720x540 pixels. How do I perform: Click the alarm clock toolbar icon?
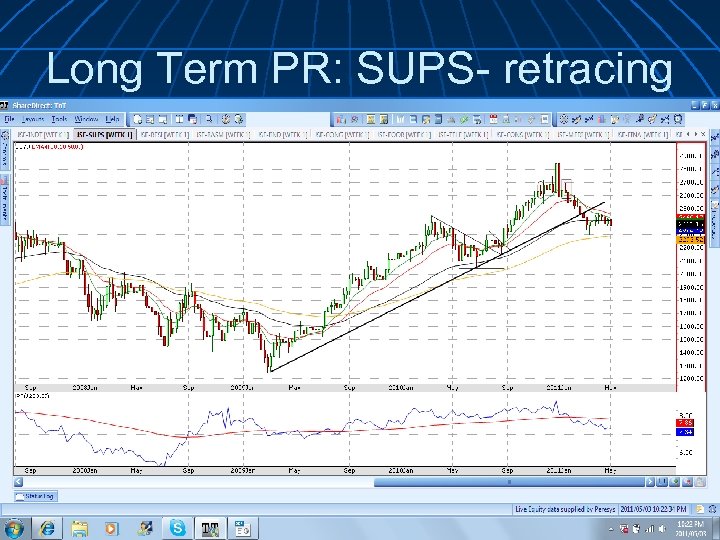[x=678, y=119]
